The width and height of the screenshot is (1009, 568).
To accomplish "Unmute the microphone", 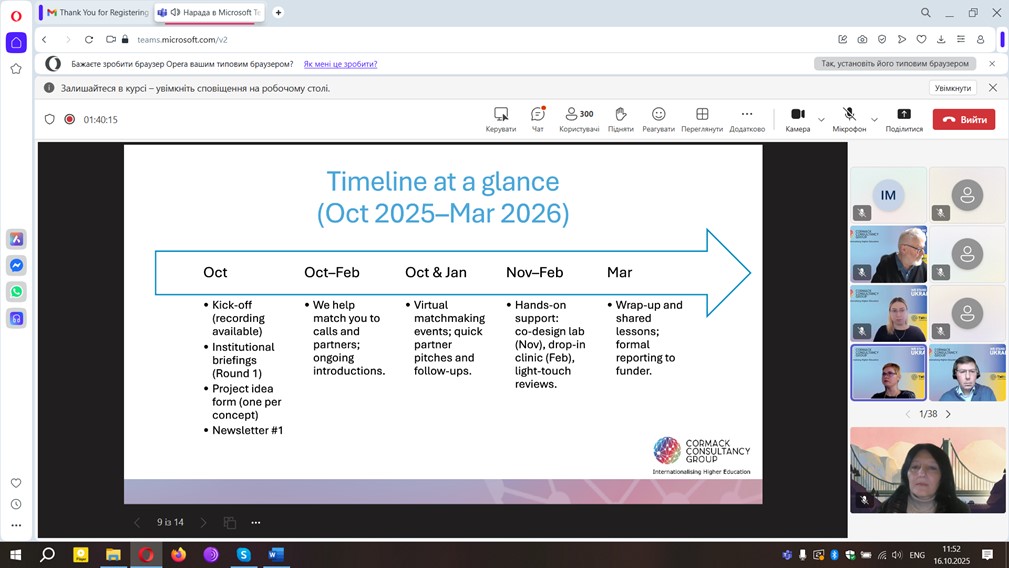I will [x=849, y=117].
